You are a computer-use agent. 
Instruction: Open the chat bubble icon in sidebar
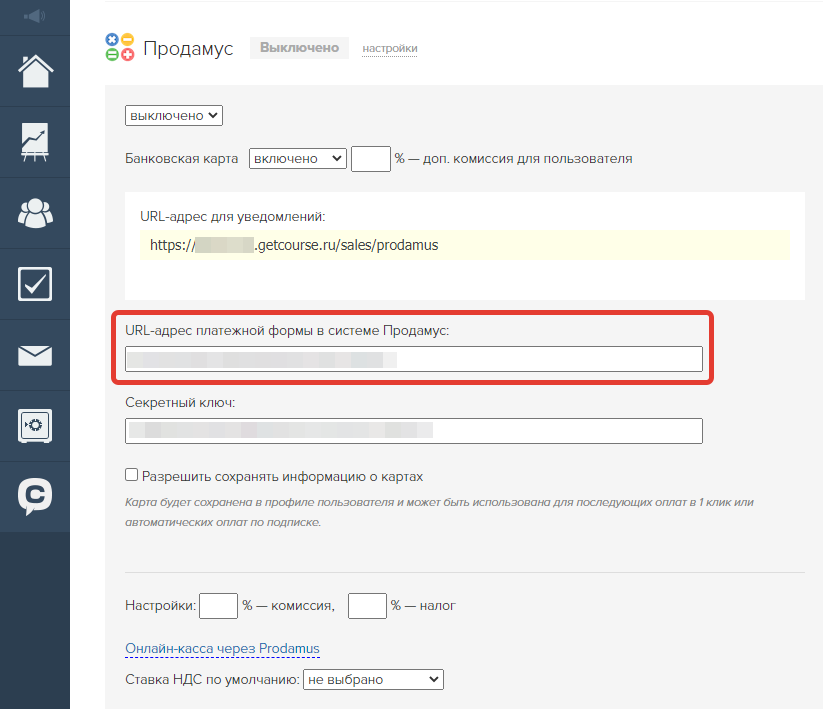35,496
